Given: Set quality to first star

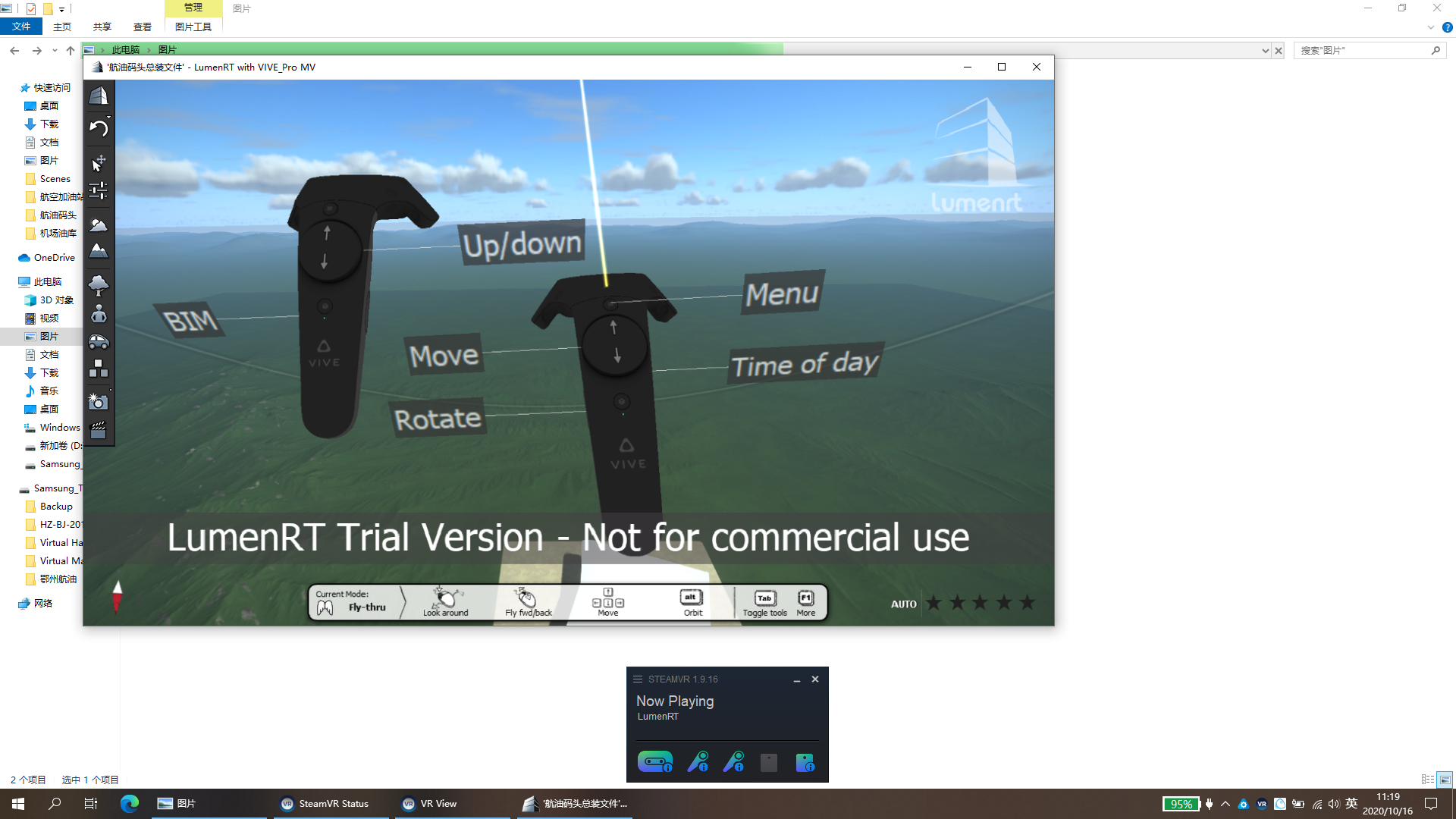Looking at the screenshot, I should 934,603.
